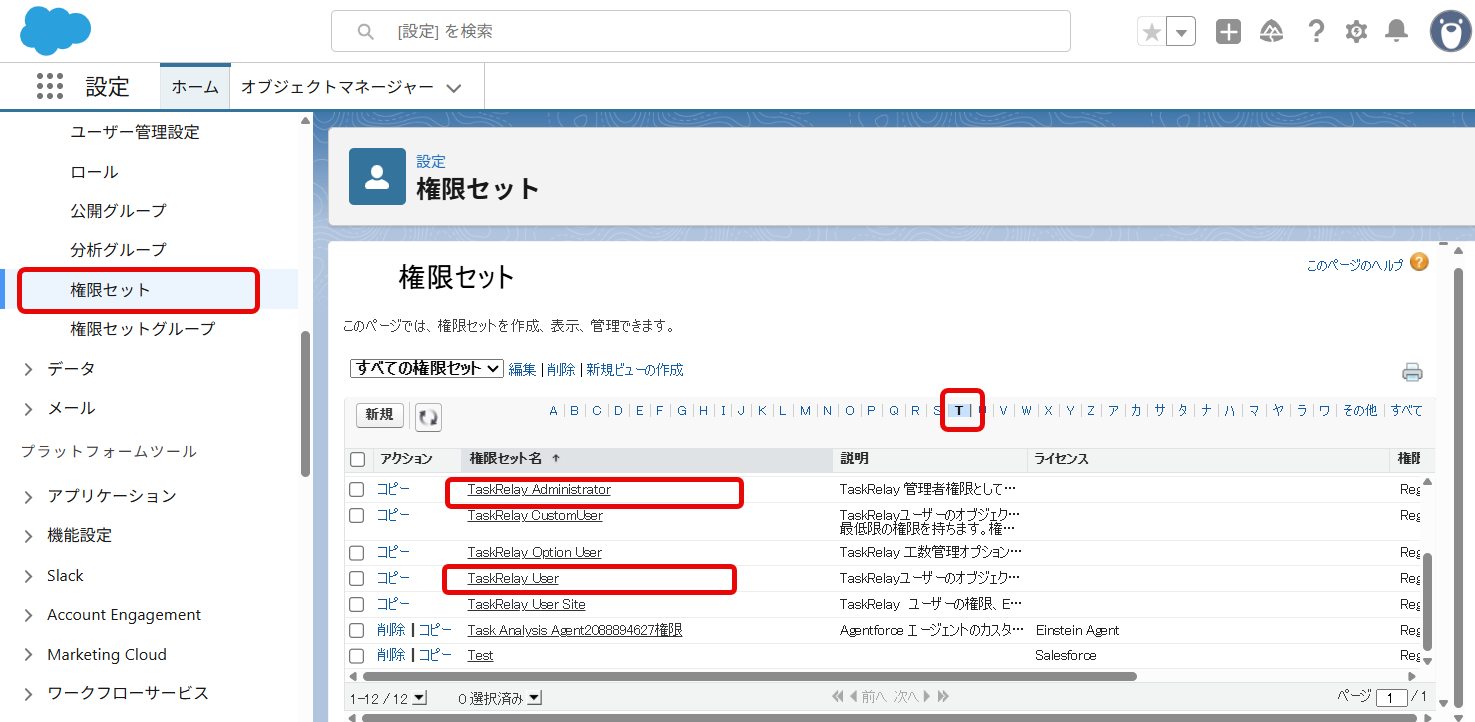Open the user profile avatar
This screenshot has width=1475, height=722.
coord(1450,32)
